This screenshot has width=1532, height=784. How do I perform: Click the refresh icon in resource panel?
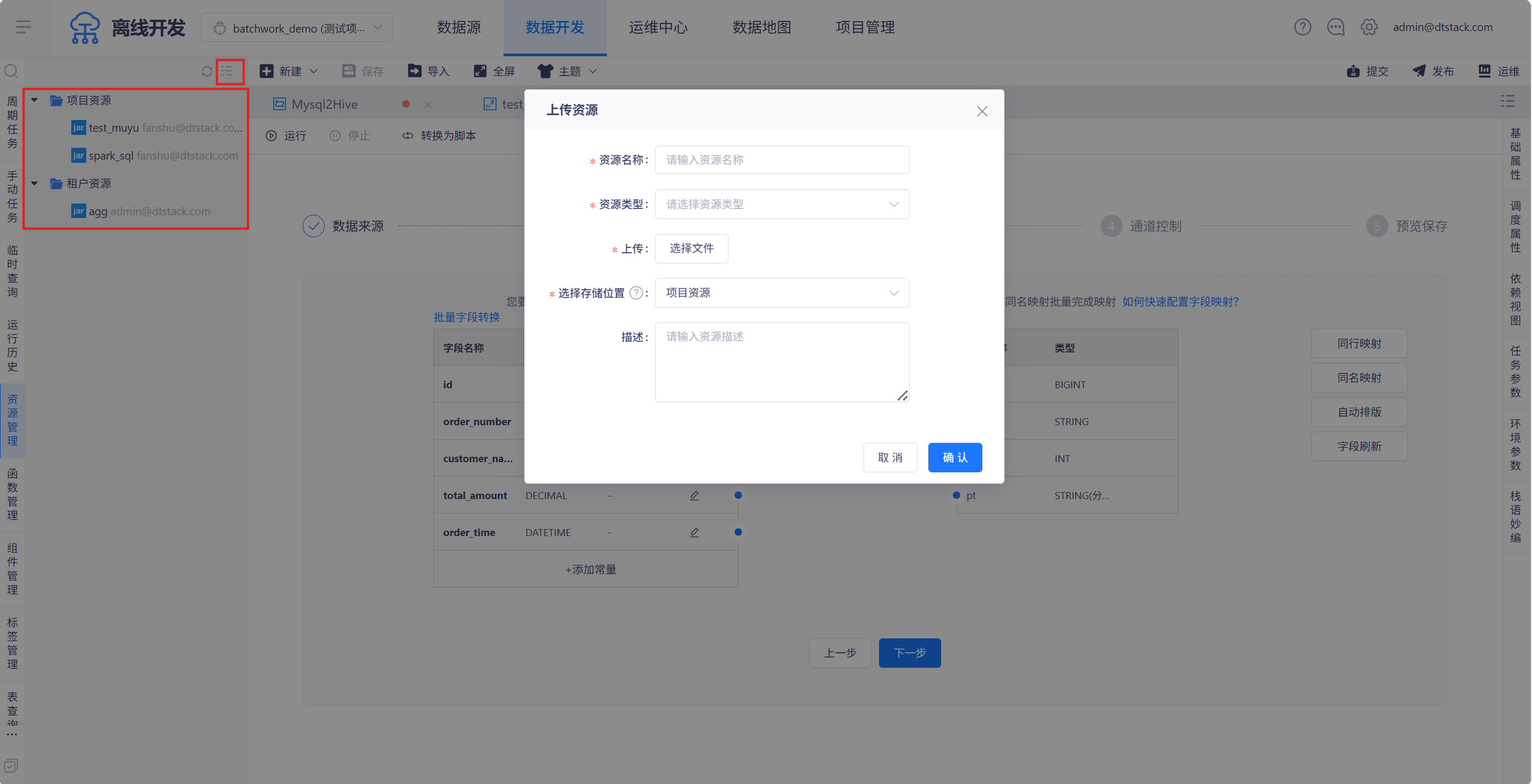coord(206,71)
